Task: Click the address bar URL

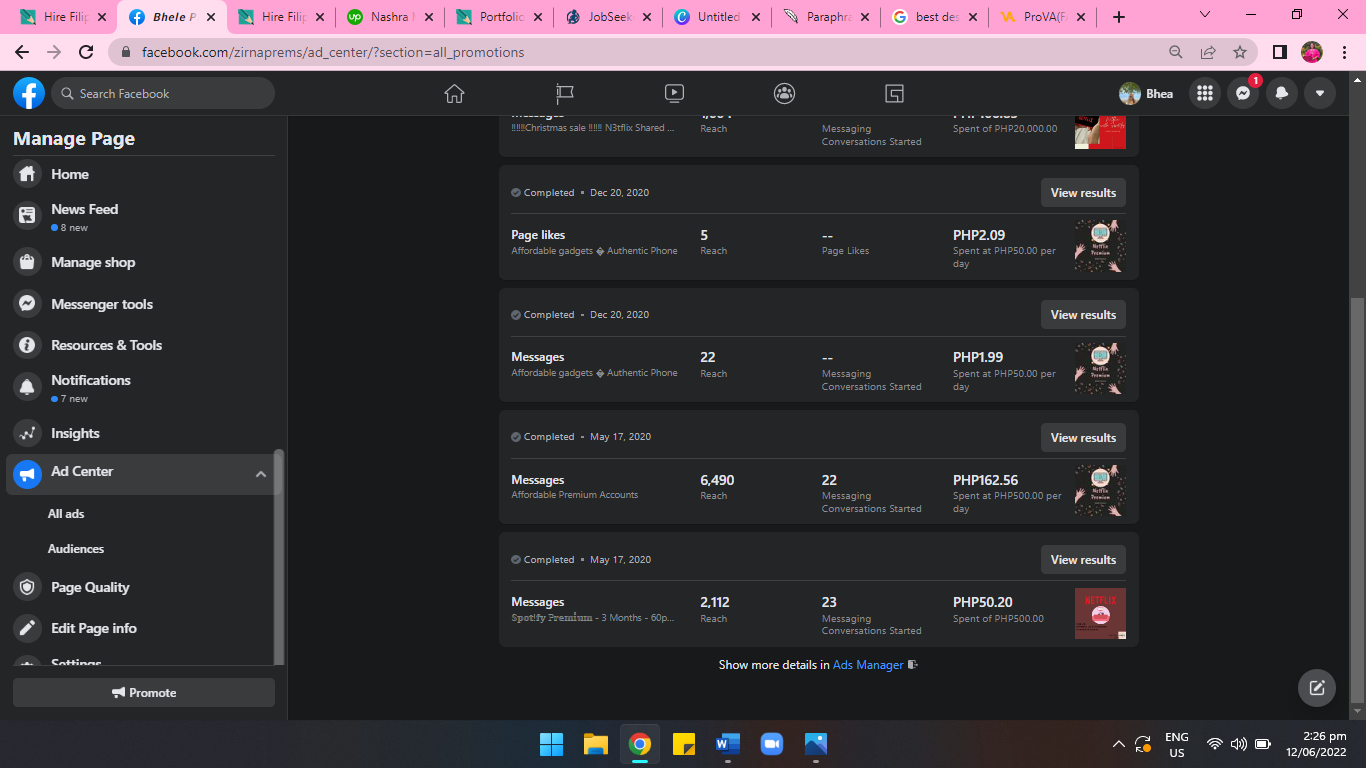Action: coord(333,52)
